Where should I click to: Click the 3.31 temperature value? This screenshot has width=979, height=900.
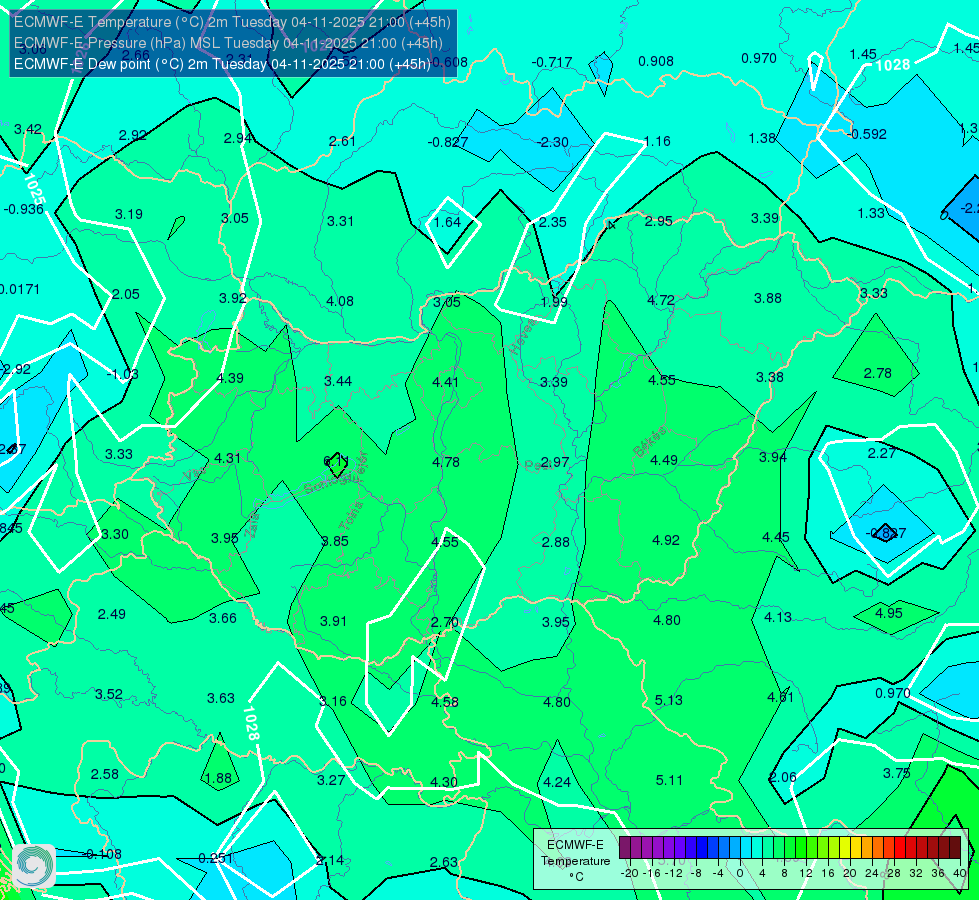pyautogui.click(x=340, y=221)
